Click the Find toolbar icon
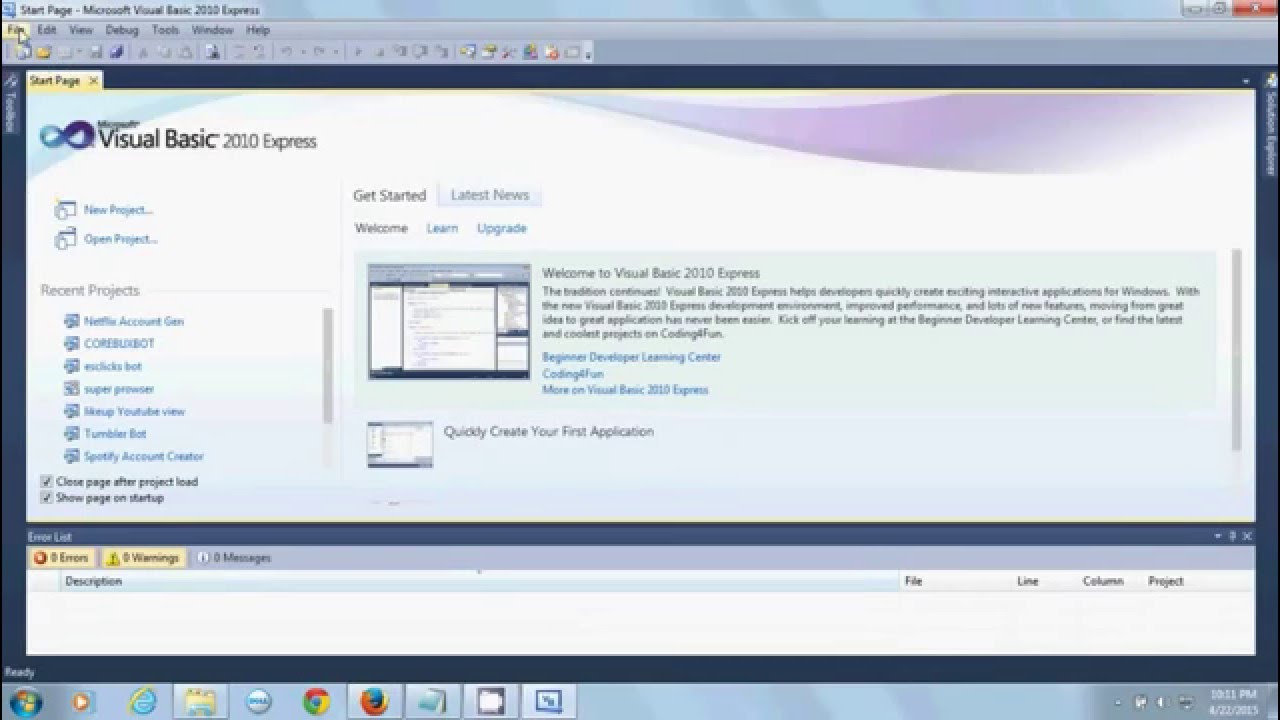The width and height of the screenshot is (1280, 720). pos(212,51)
